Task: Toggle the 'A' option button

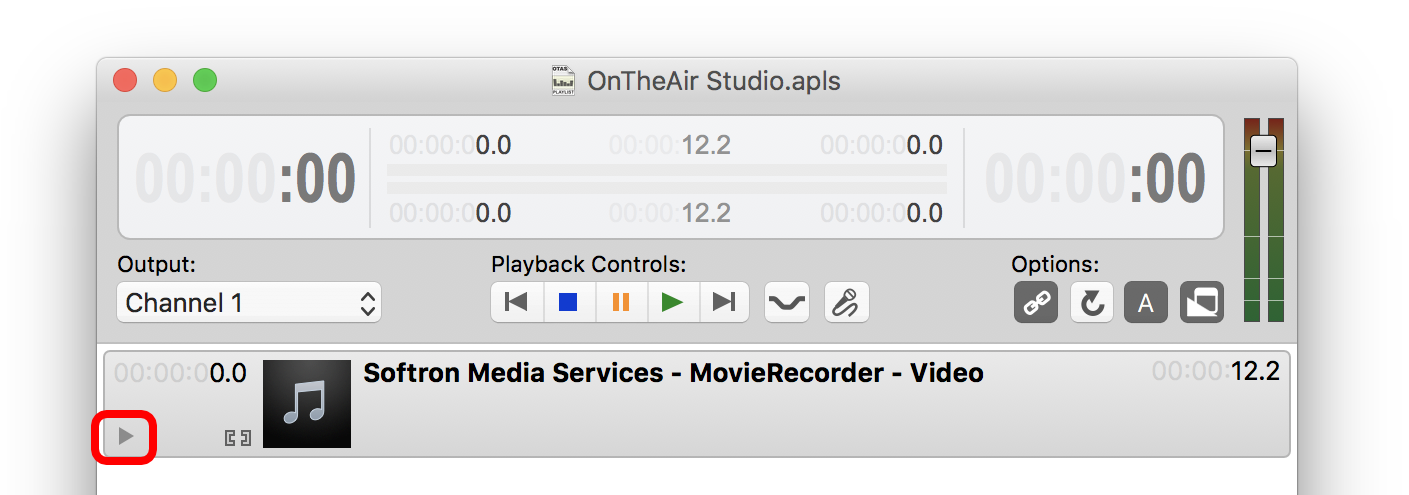Action: click(x=1146, y=302)
